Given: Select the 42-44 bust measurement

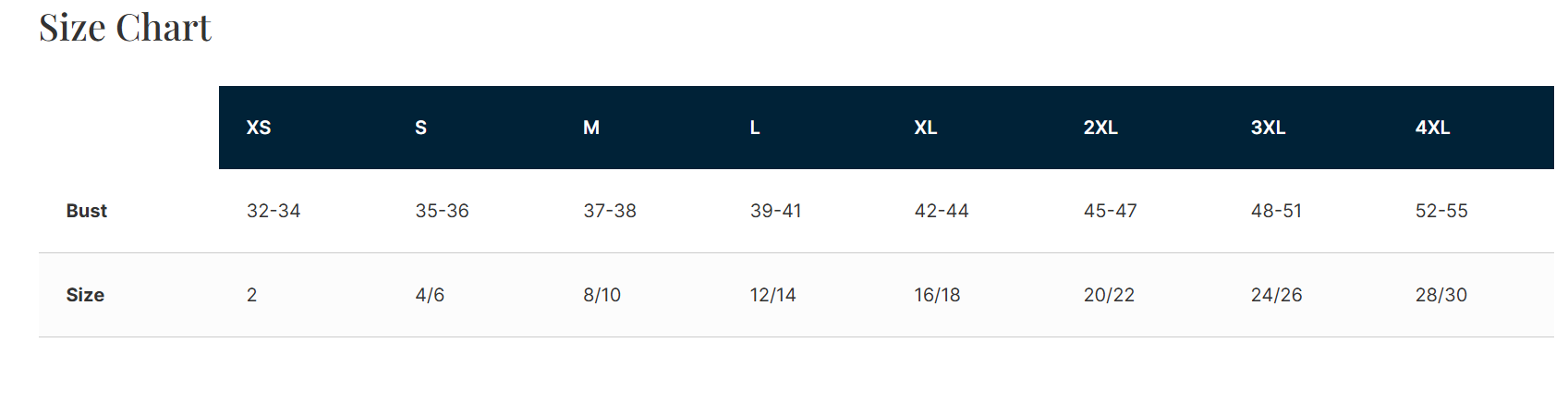Looking at the screenshot, I should click(x=942, y=211).
